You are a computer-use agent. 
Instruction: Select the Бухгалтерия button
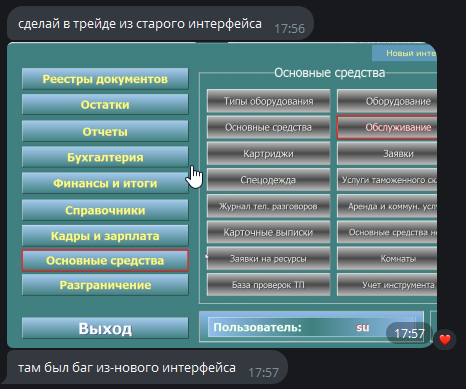(105, 157)
